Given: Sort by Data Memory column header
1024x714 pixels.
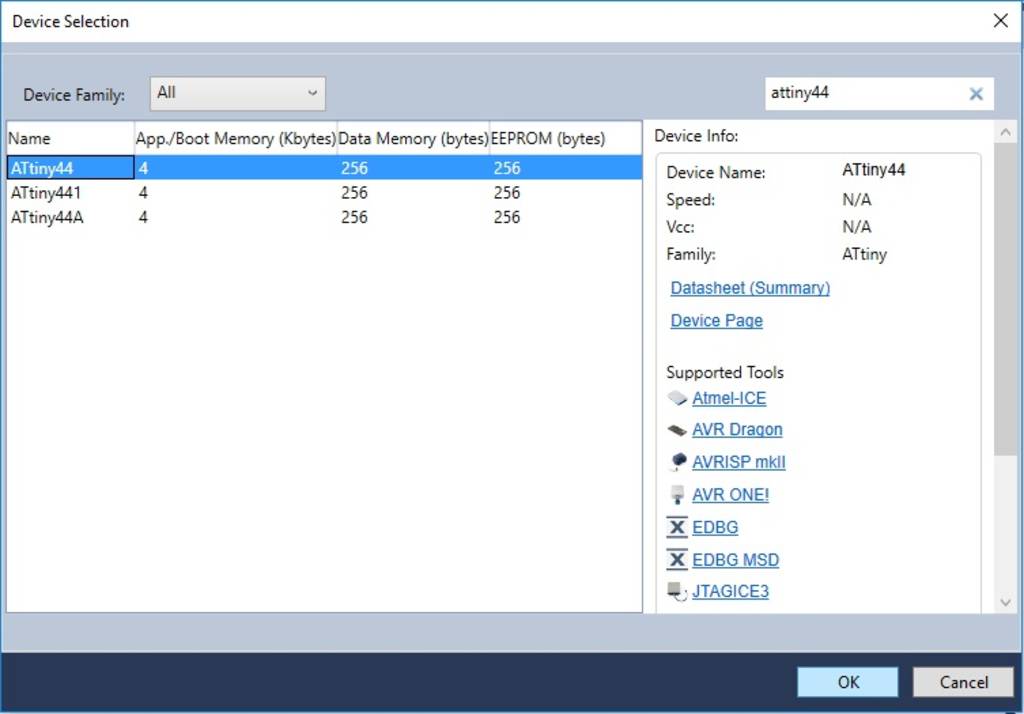Looking at the screenshot, I should pos(413,138).
